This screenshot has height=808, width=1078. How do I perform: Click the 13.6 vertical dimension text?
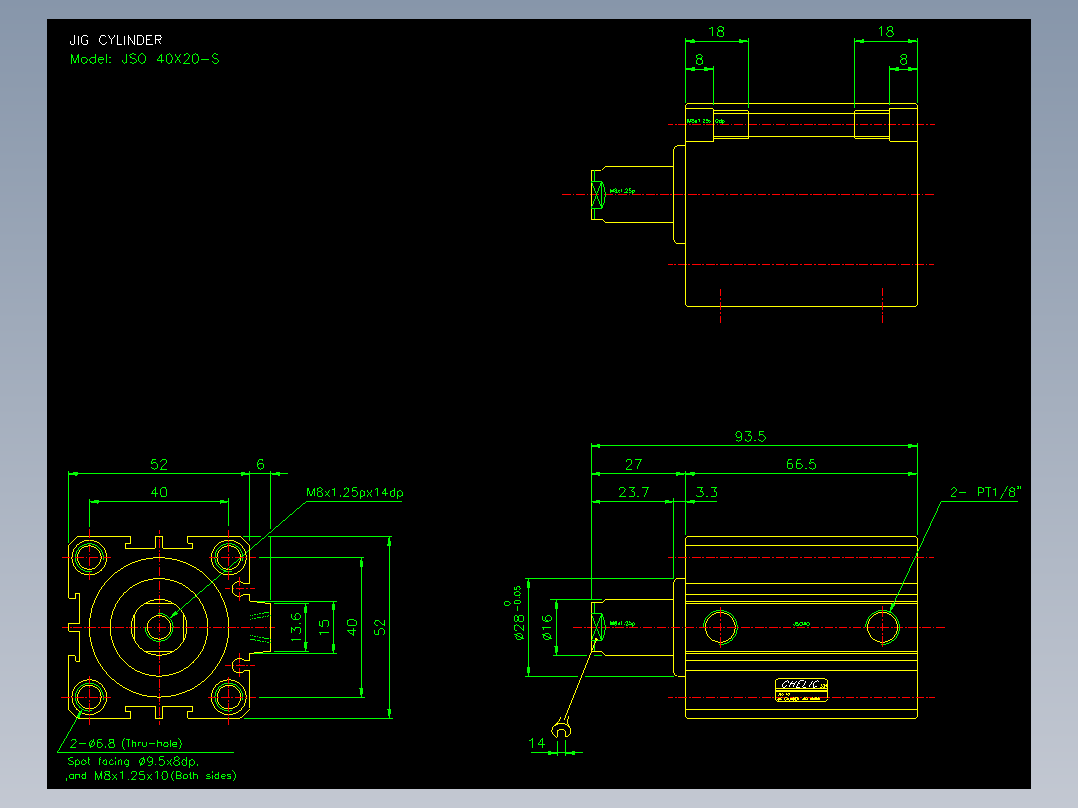pyautogui.click(x=296, y=627)
